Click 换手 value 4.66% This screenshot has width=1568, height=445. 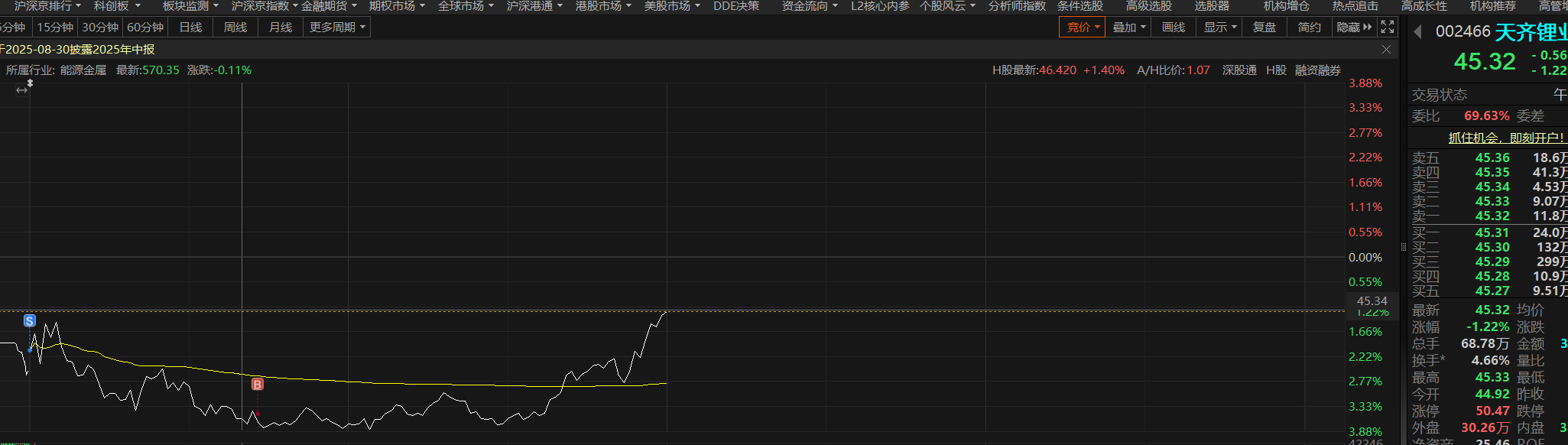click(1490, 360)
